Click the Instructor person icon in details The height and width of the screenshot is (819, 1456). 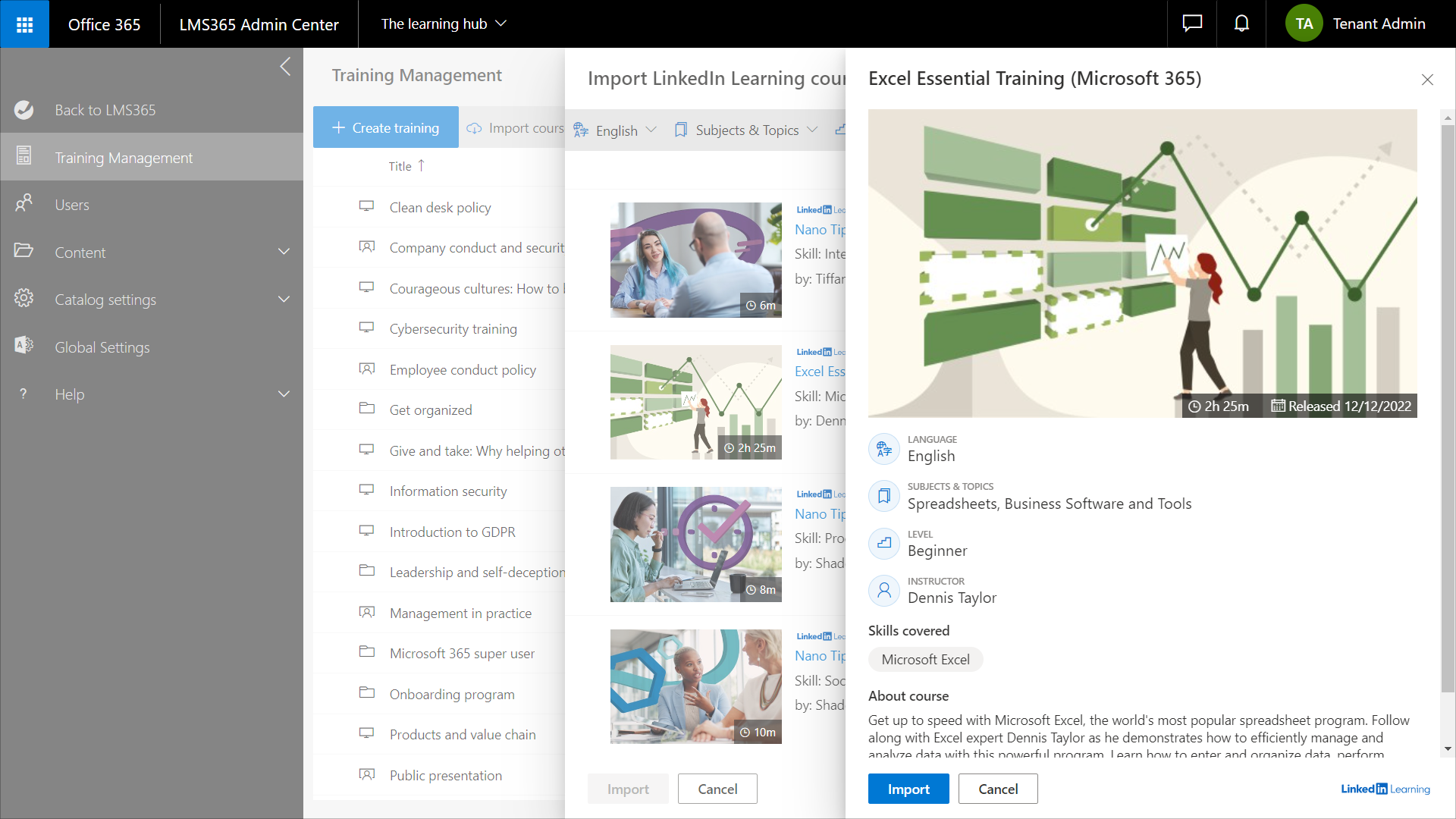[884, 591]
